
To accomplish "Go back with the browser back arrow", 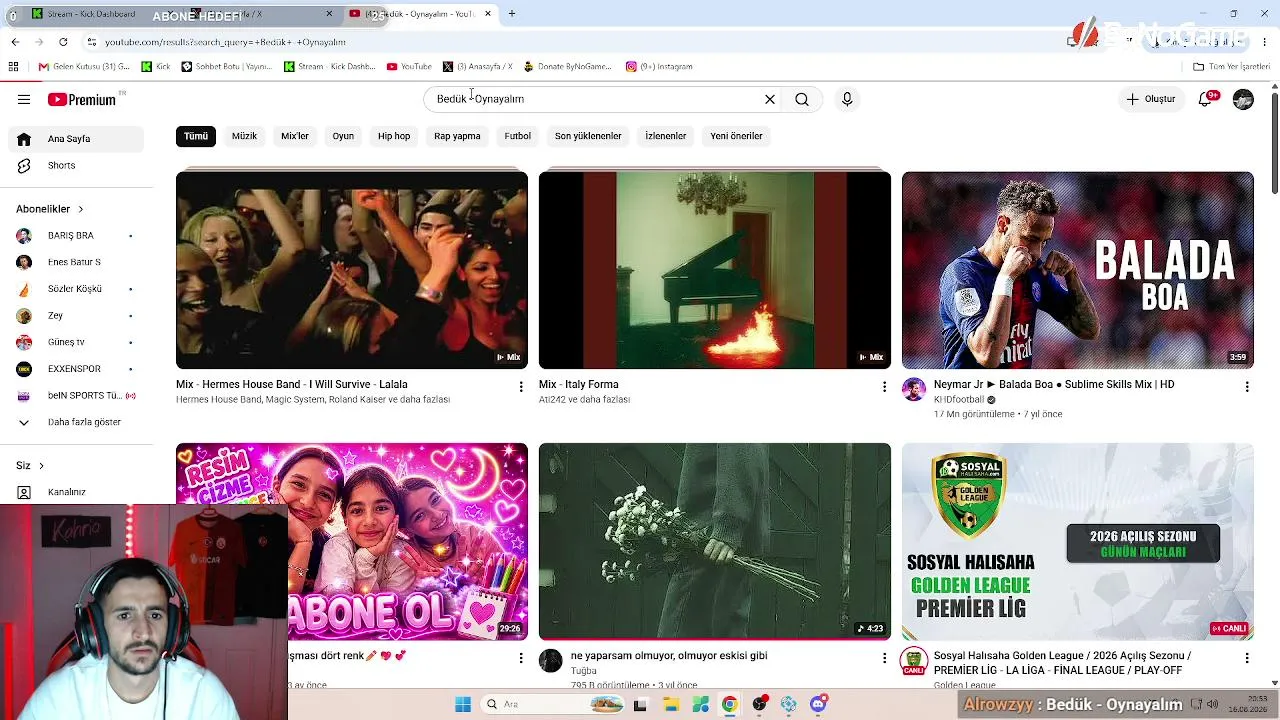I will [x=15, y=42].
